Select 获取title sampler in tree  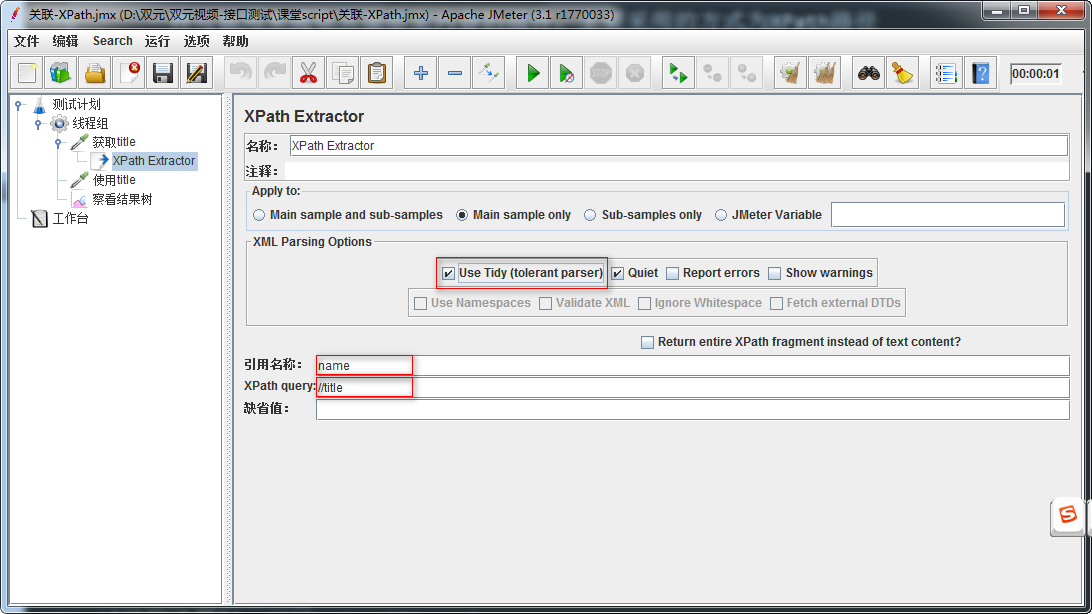point(114,142)
